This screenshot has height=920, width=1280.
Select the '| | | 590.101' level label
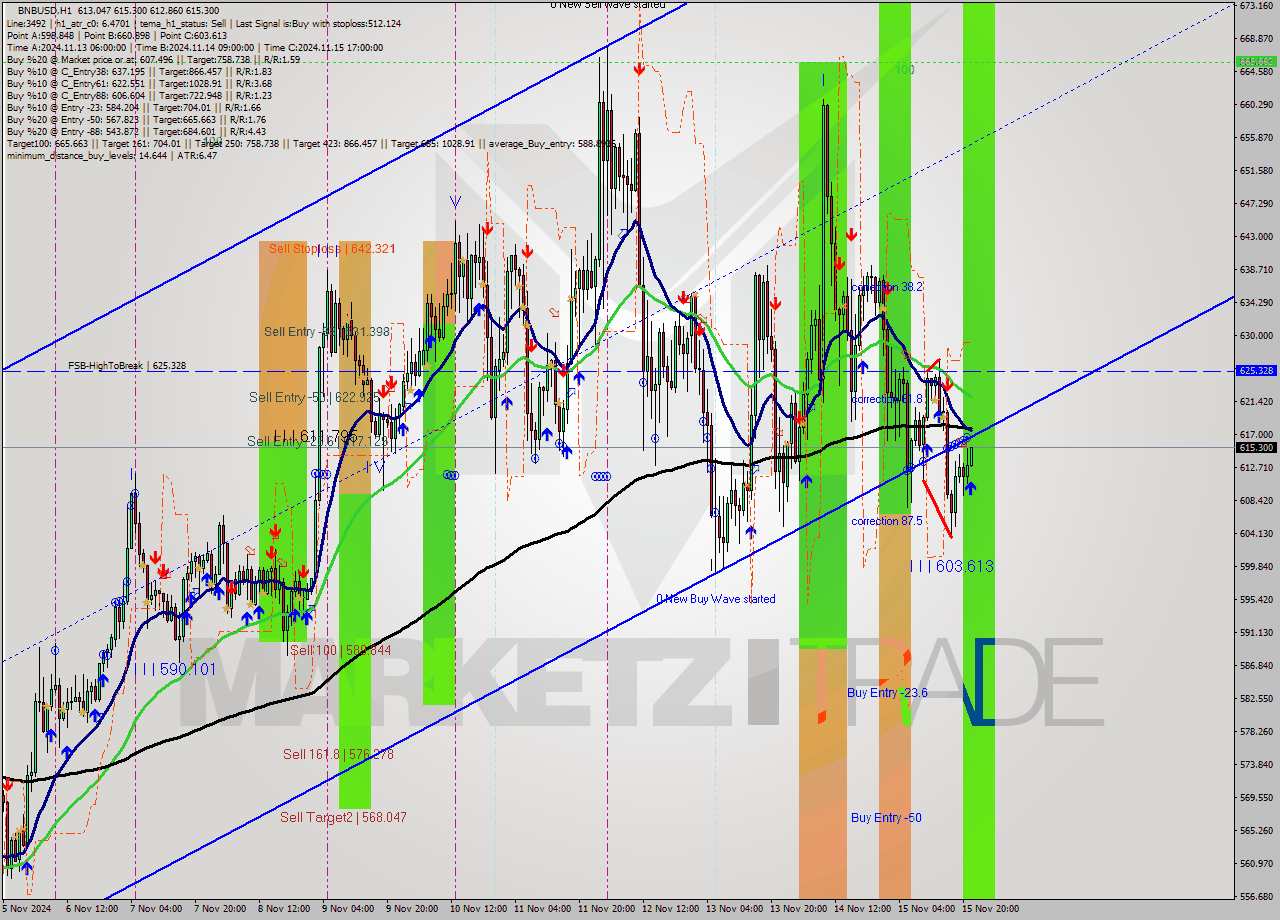click(x=178, y=669)
